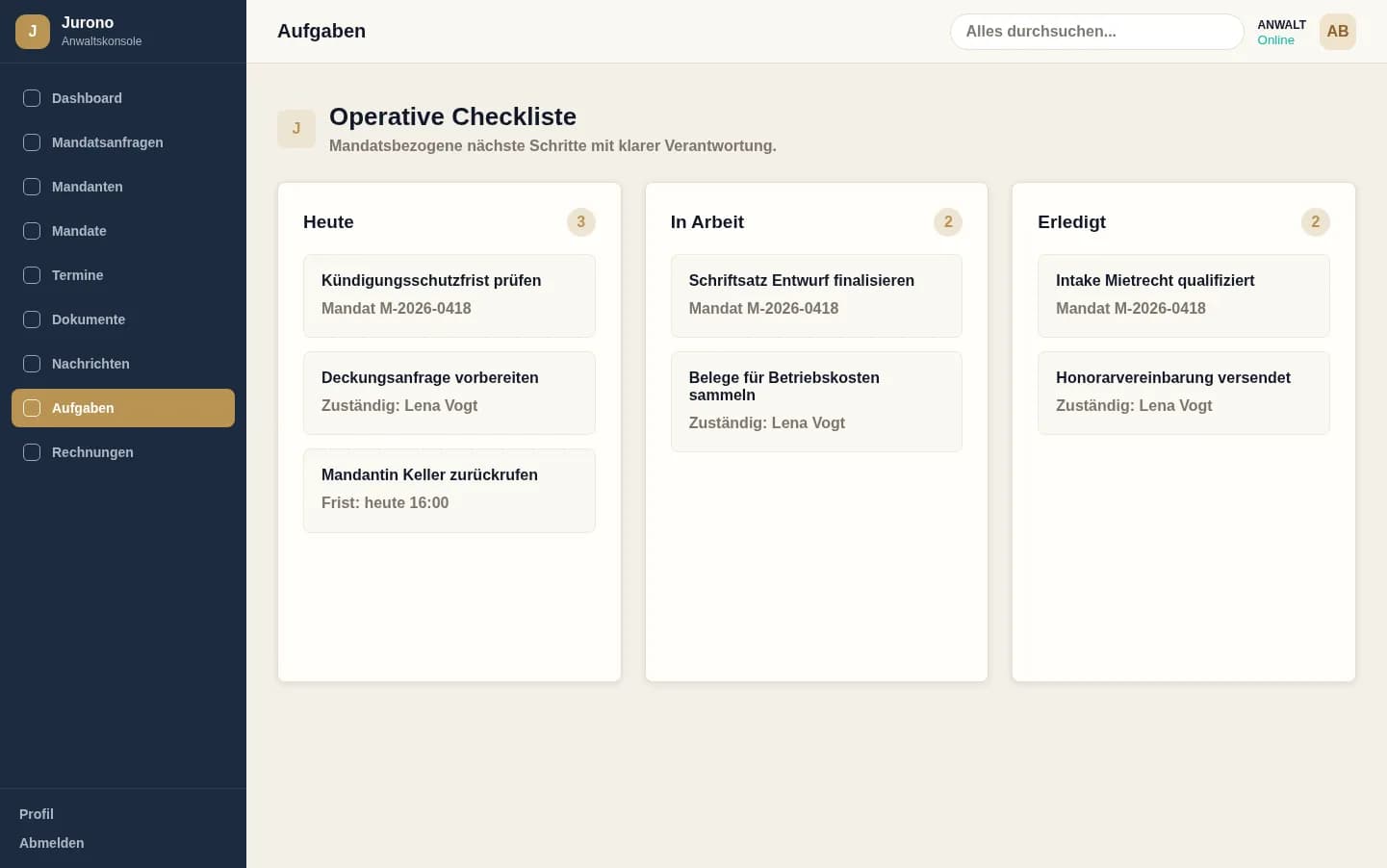Viewport: 1387px width, 868px height.
Task: Click the AB user avatar
Action: tap(1337, 32)
